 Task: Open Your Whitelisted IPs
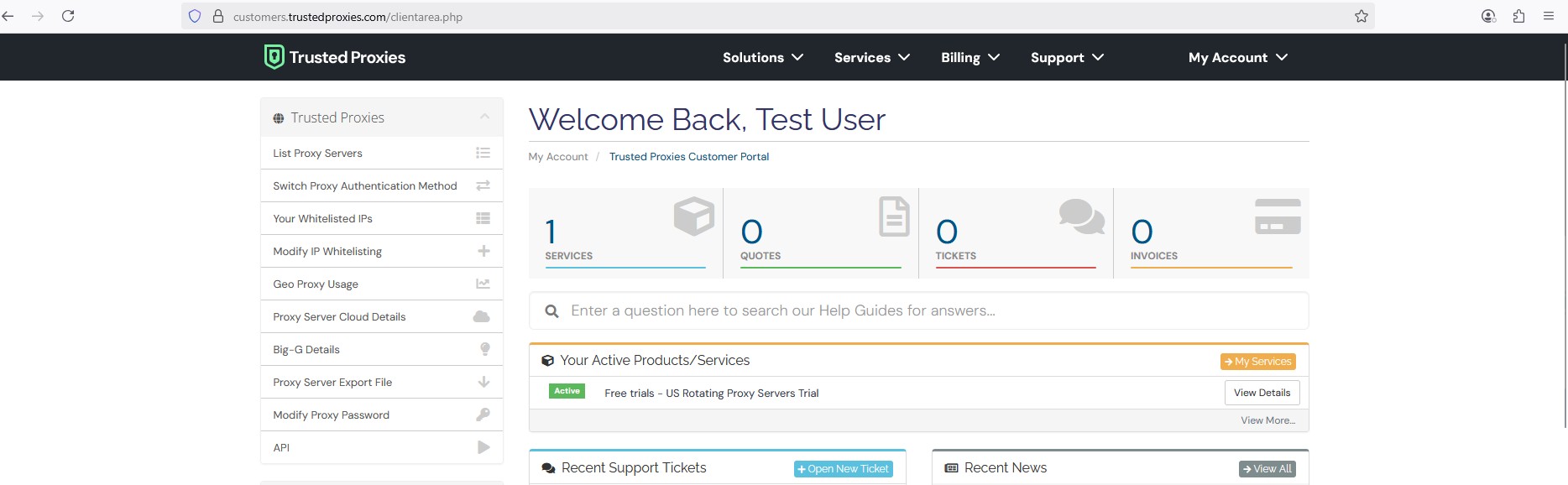click(x=382, y=218)
